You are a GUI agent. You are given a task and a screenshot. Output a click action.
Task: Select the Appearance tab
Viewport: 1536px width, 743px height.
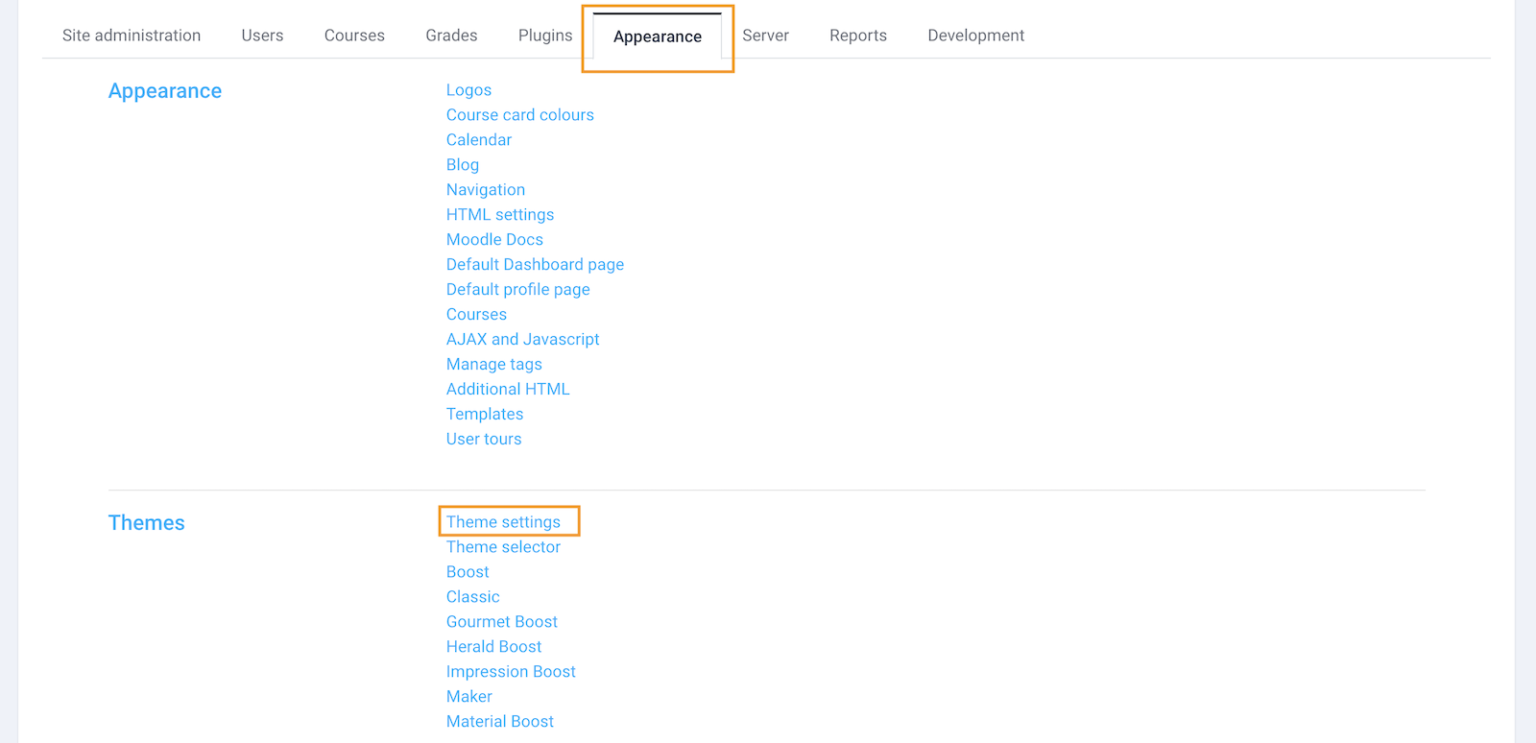click(x=657, y=36)
